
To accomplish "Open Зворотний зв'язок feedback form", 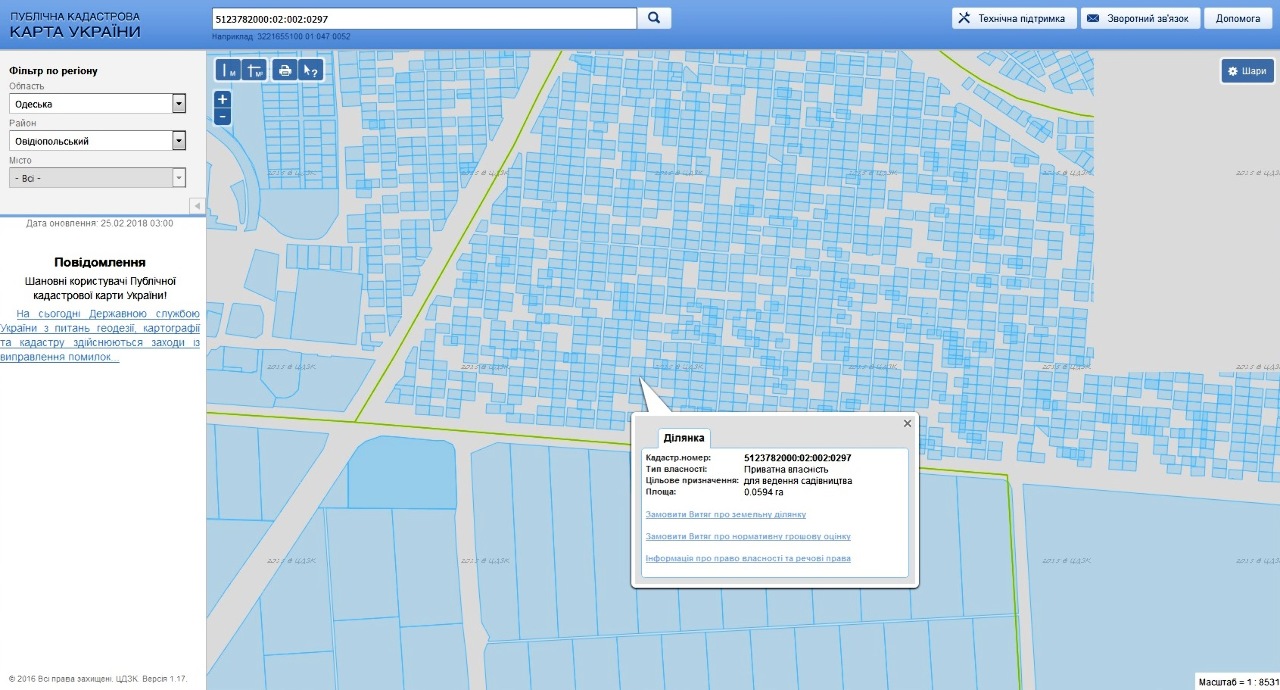I will click(1140, 18).
